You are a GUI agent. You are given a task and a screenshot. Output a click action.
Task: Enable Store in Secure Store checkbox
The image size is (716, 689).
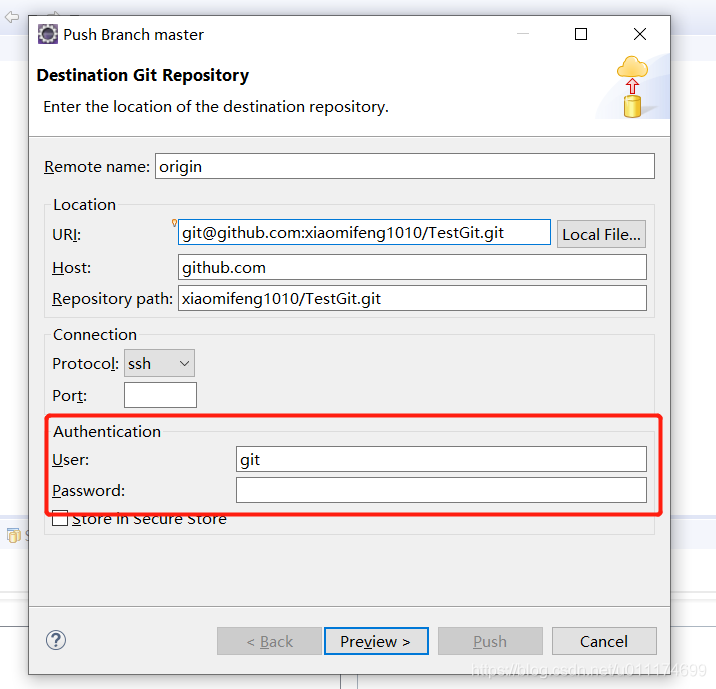point(60,519)
